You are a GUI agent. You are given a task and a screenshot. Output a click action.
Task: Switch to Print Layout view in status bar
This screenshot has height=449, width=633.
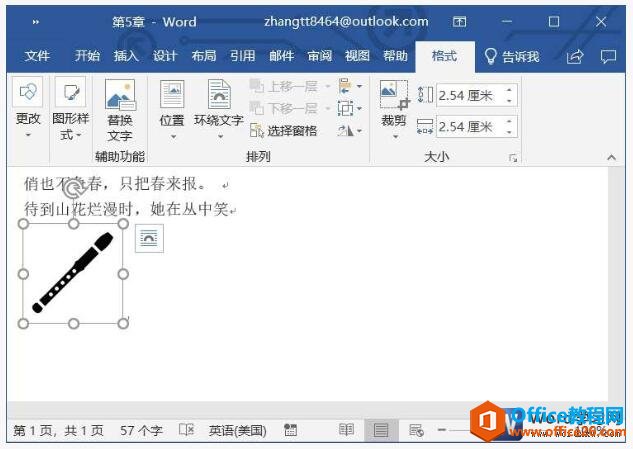pos(381,430)
